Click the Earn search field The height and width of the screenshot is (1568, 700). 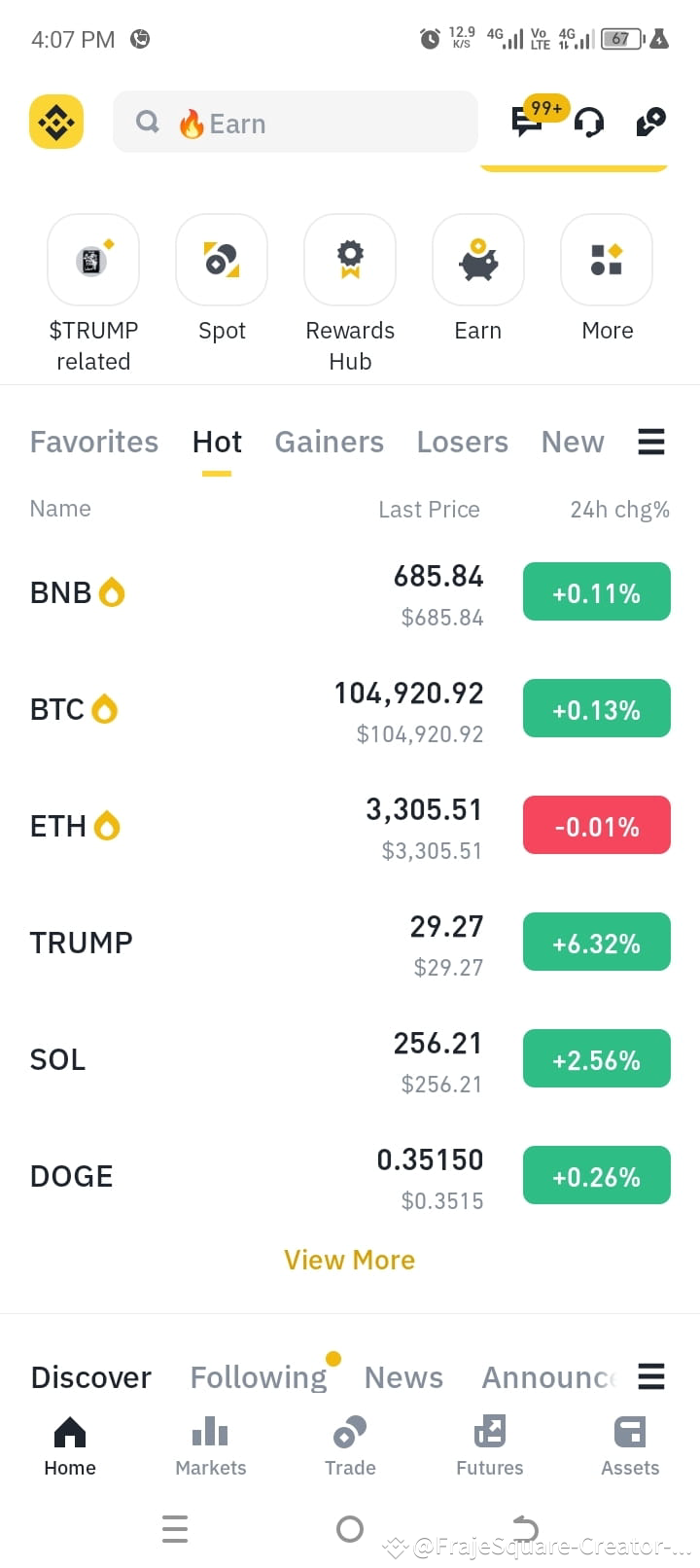click(x=296, y=123)
